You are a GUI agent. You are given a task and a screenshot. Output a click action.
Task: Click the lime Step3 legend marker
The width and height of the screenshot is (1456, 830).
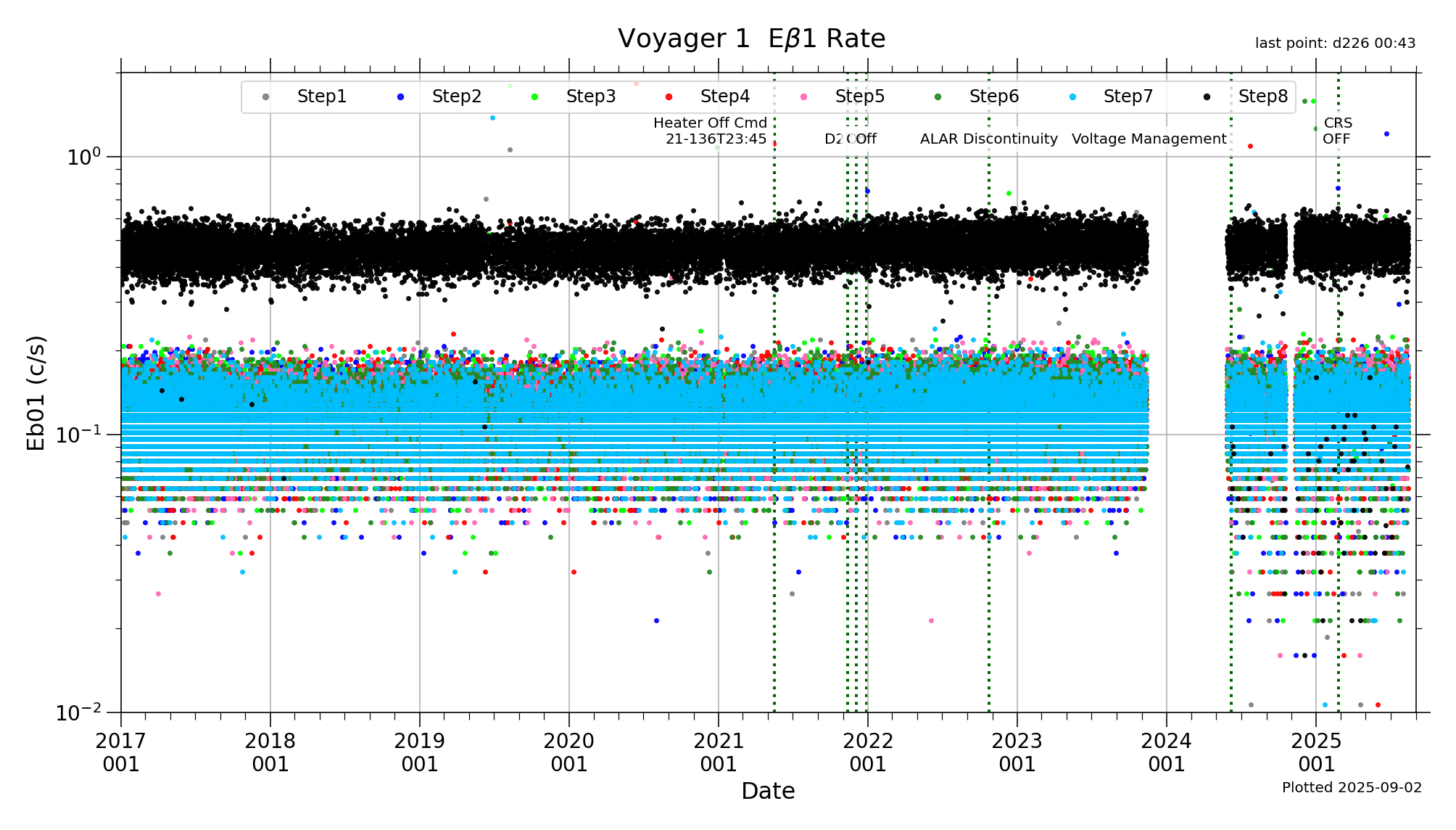[x=534, y=97]
